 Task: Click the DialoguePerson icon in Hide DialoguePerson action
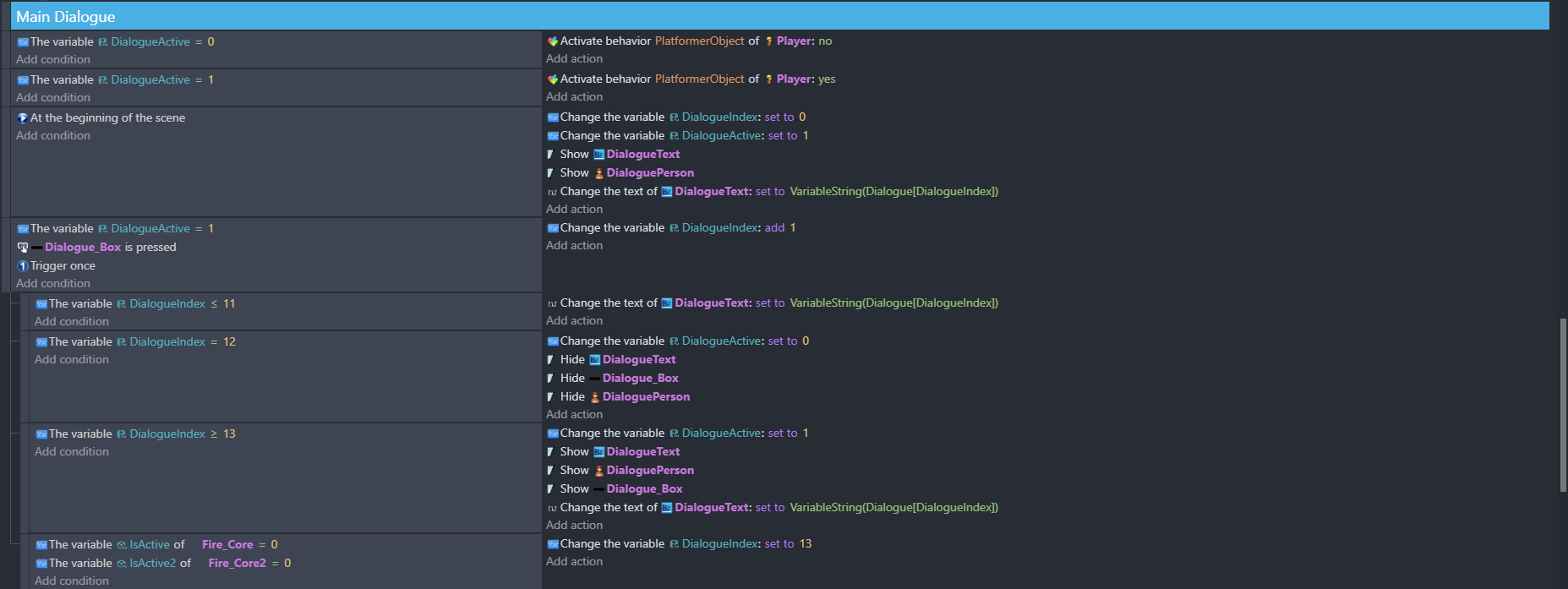click(594, 397)
